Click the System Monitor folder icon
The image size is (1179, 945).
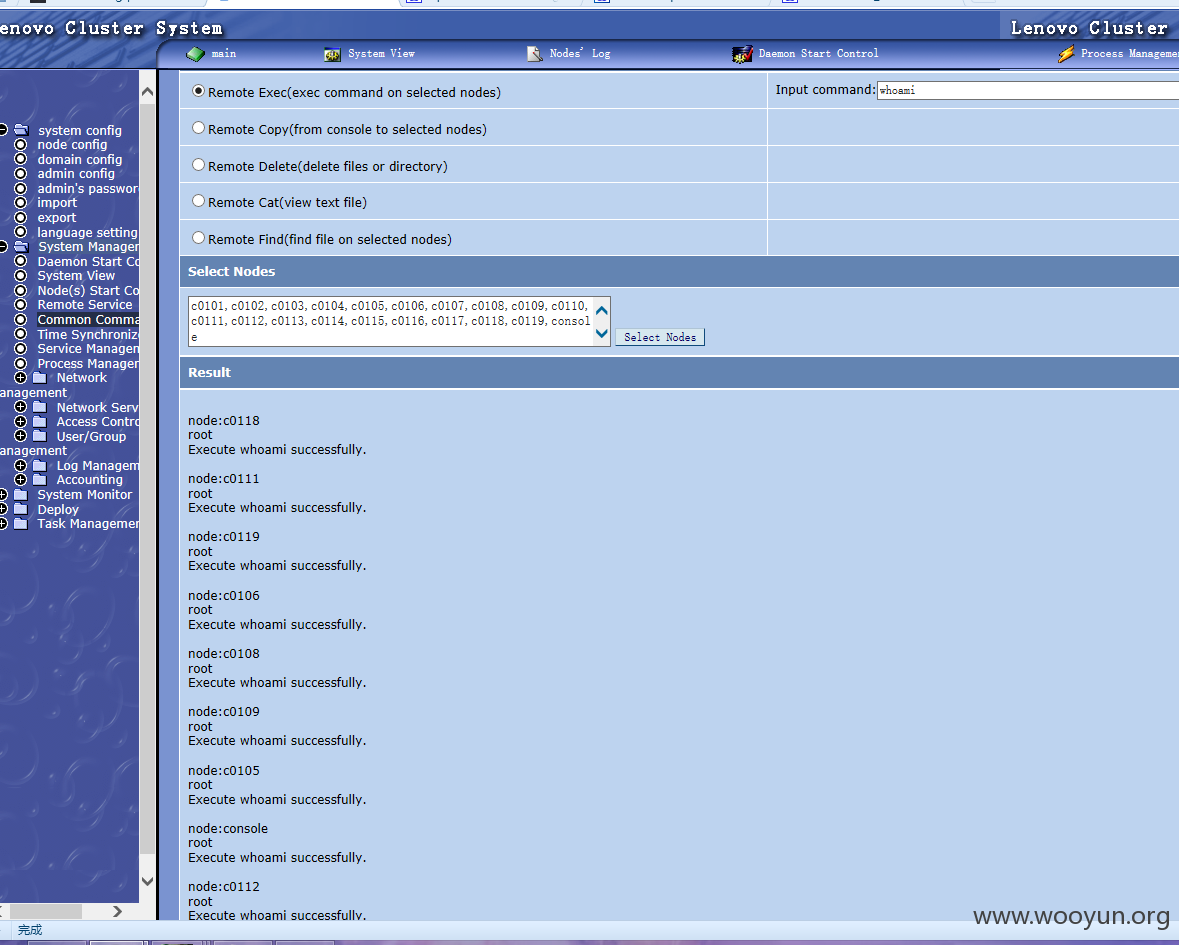click(21, 495)
